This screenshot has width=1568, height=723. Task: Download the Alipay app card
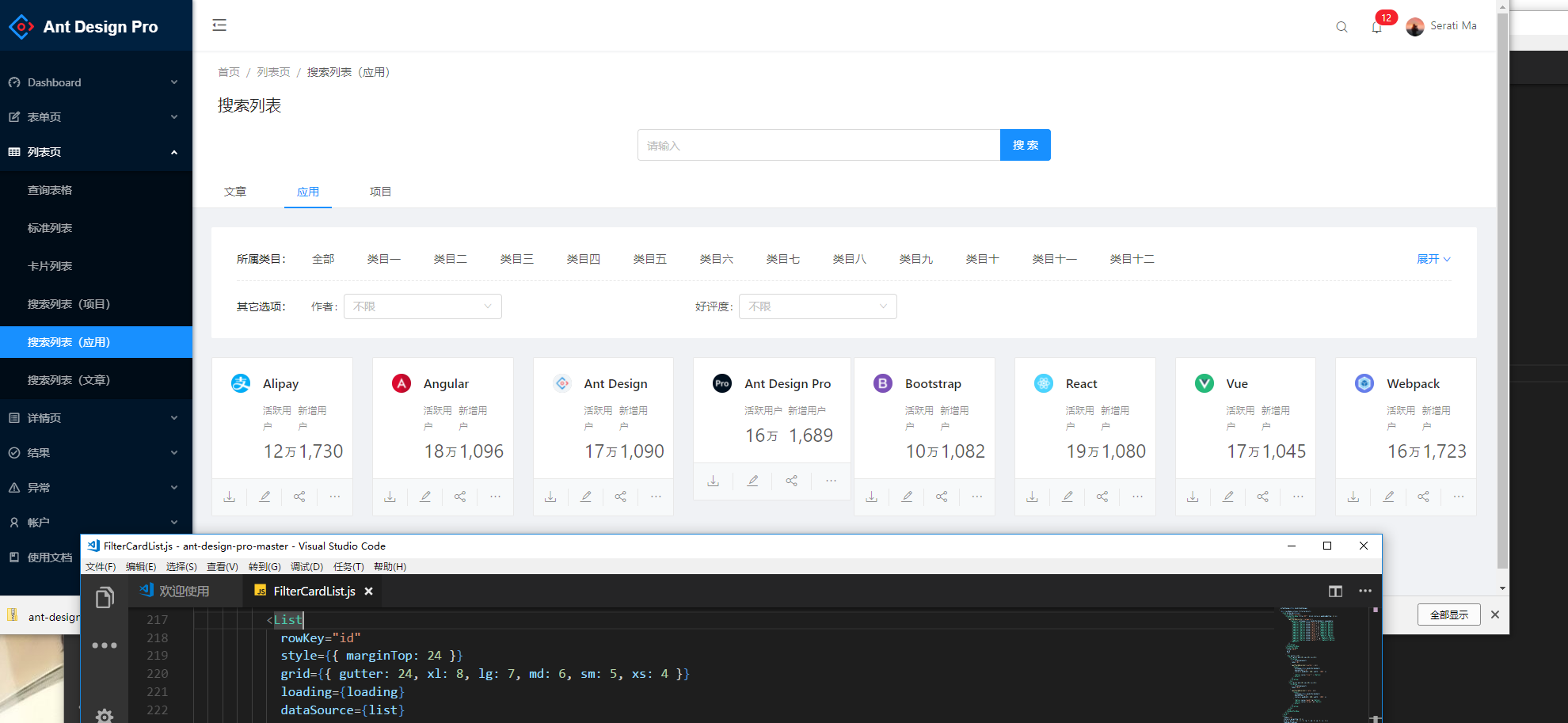[230, 497]
